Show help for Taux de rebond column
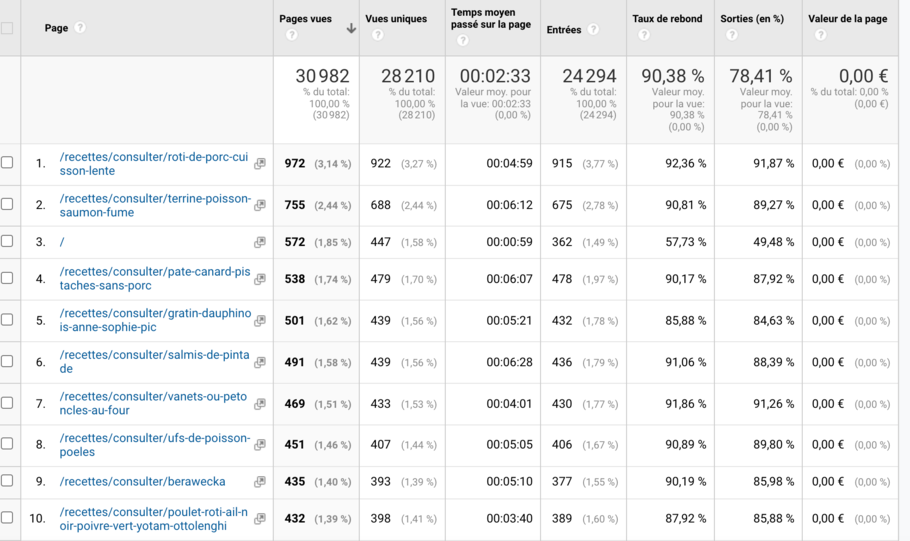The width and height of the screenshot is (910, 541). [x=643, y=35]
